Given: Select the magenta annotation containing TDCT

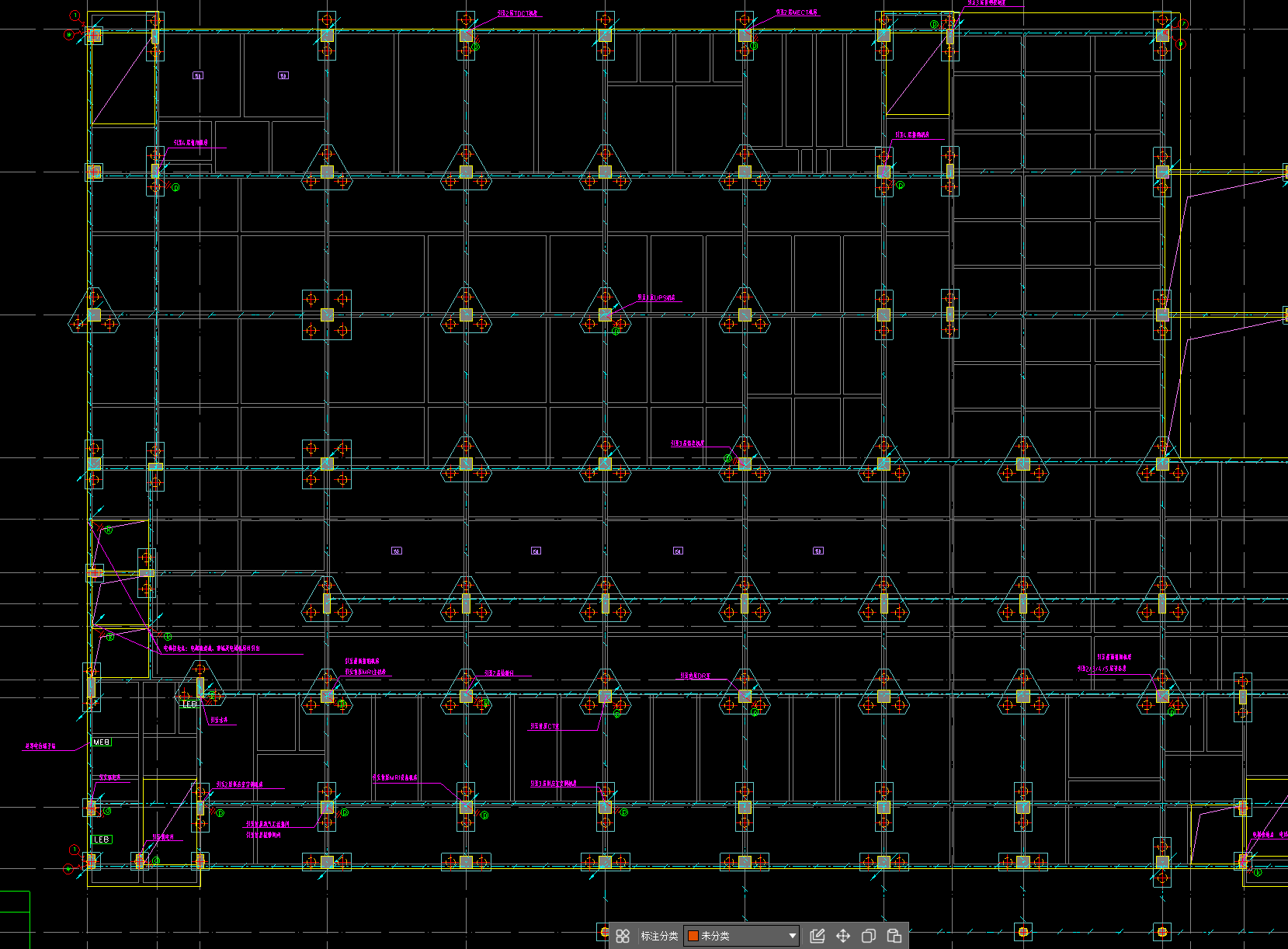Looking at the screenshot, I should pyautogui.click(x=518, y=14).
